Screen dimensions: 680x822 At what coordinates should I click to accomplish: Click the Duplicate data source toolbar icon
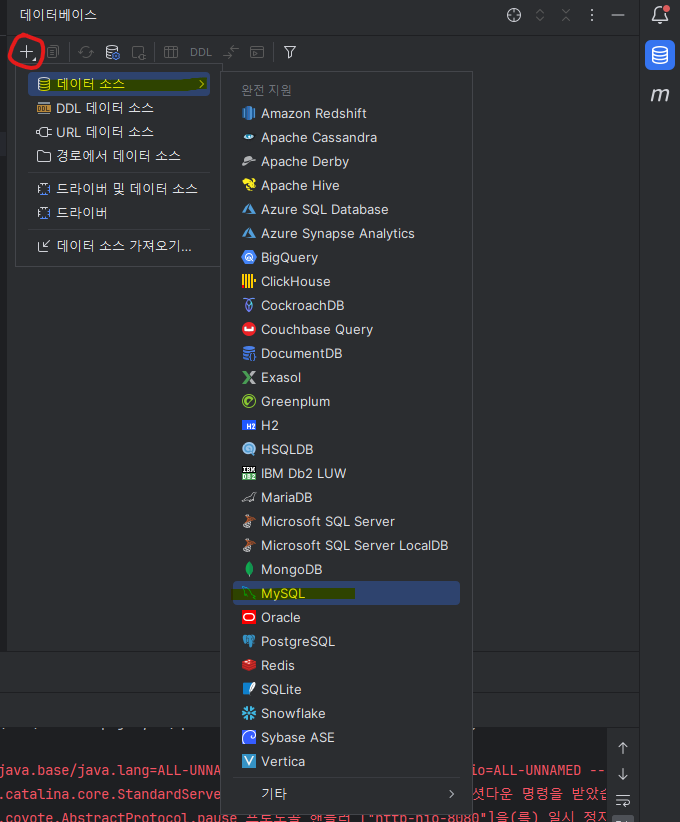click(x=53, y=52)
